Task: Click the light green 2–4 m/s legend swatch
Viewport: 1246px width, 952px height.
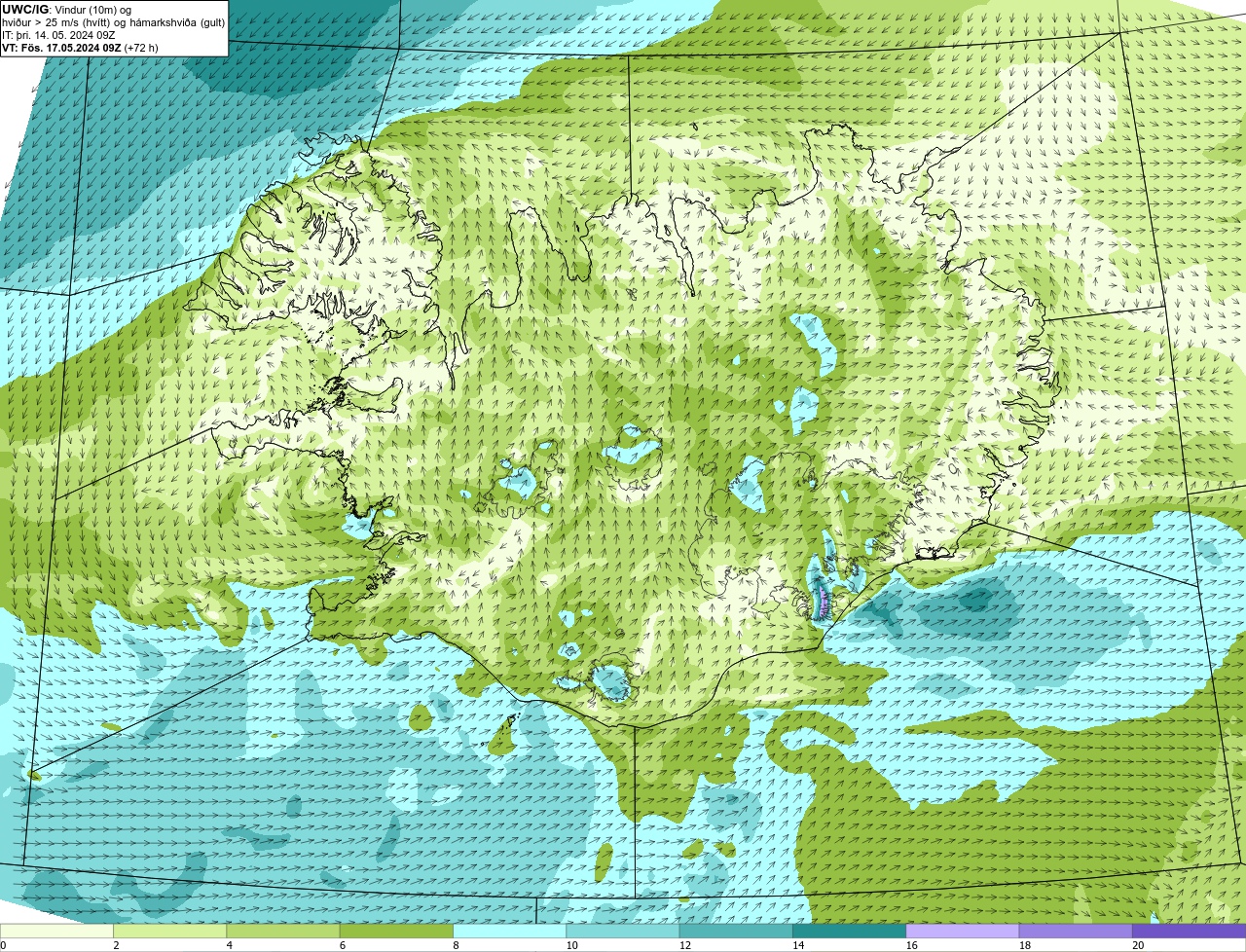Action: click(169, 931)
